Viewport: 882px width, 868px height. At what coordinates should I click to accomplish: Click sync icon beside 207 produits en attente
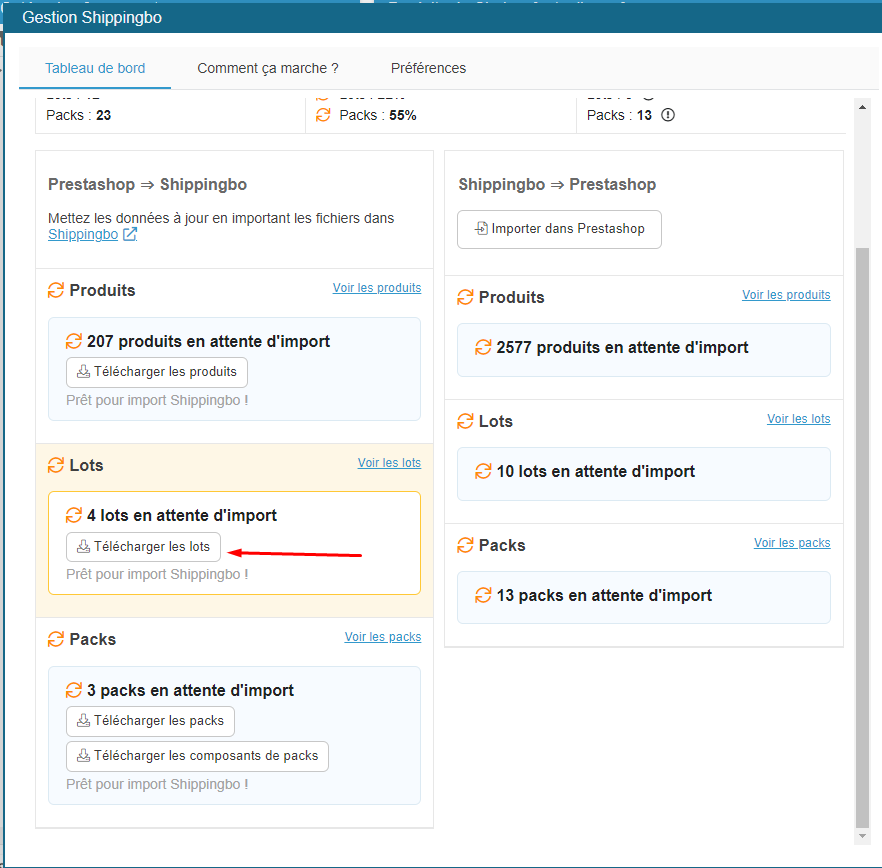pos(74,341)
